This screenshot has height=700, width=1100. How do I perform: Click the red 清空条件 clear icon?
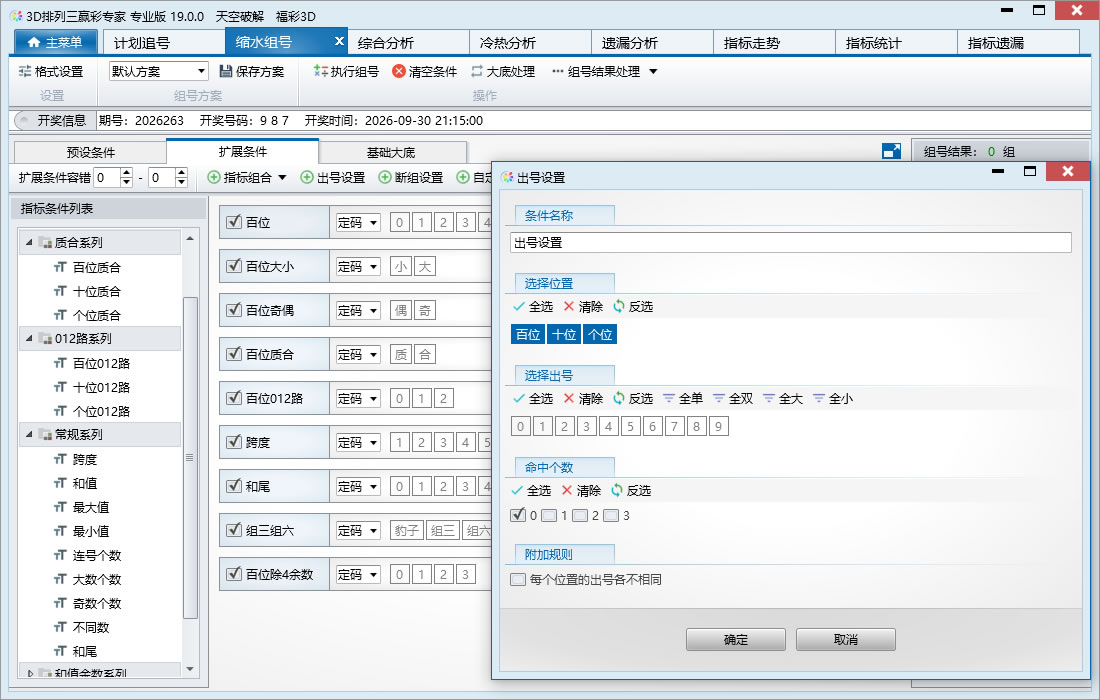coord(398,72)
